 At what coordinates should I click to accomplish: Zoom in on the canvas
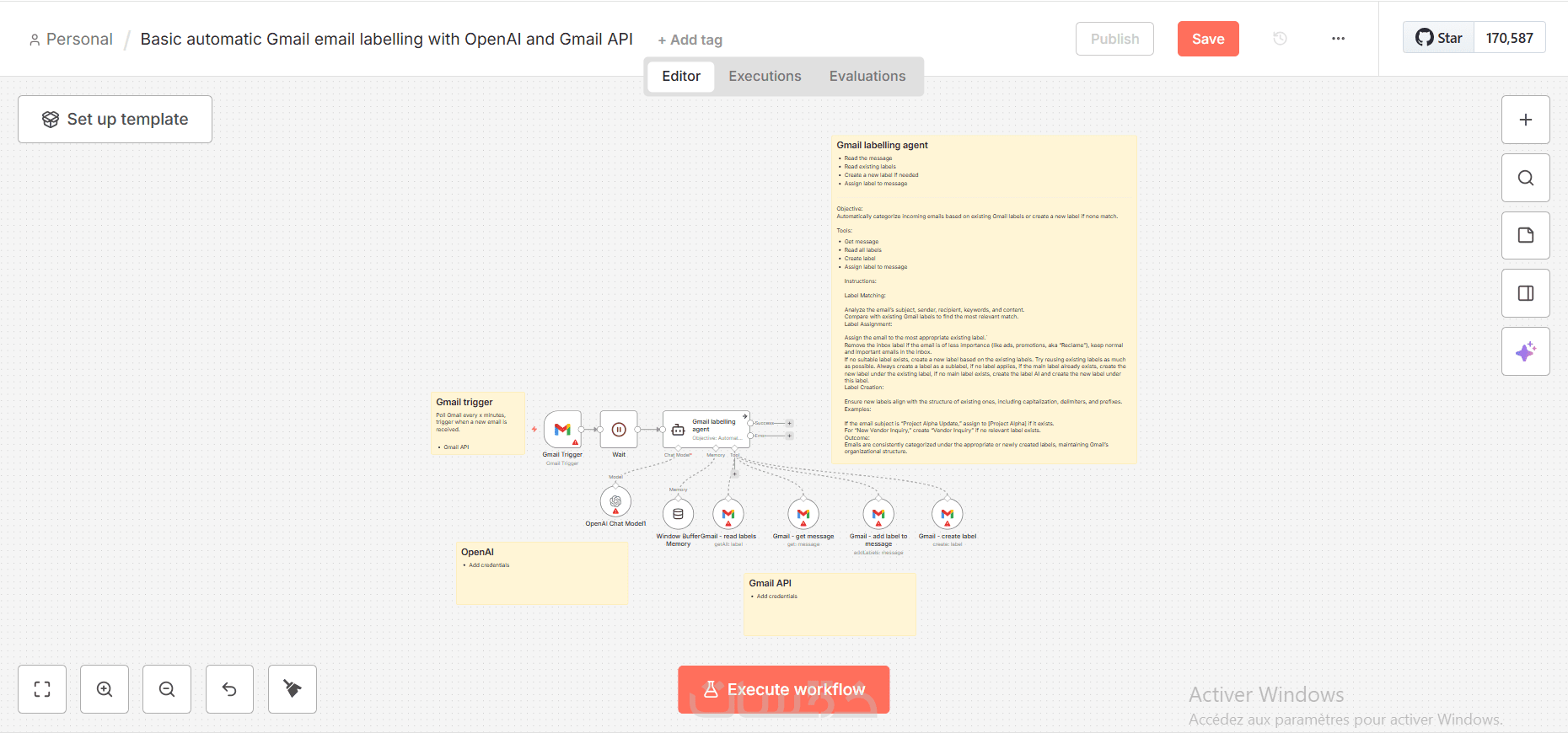105,689
